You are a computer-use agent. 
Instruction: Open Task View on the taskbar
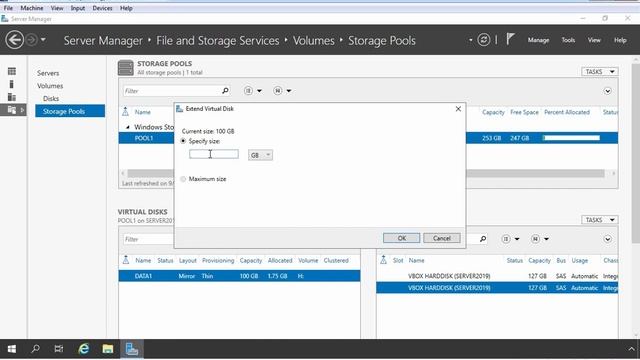(59, 349)
